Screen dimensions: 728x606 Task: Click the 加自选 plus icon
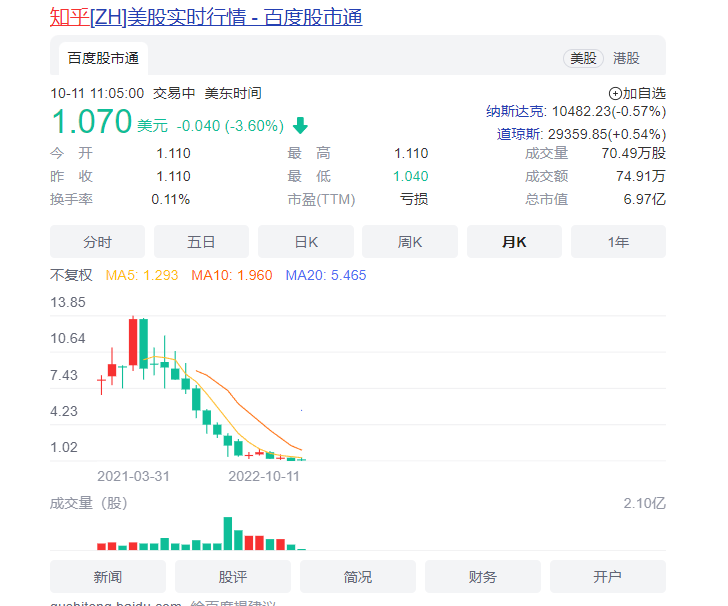tap(615, 93)
